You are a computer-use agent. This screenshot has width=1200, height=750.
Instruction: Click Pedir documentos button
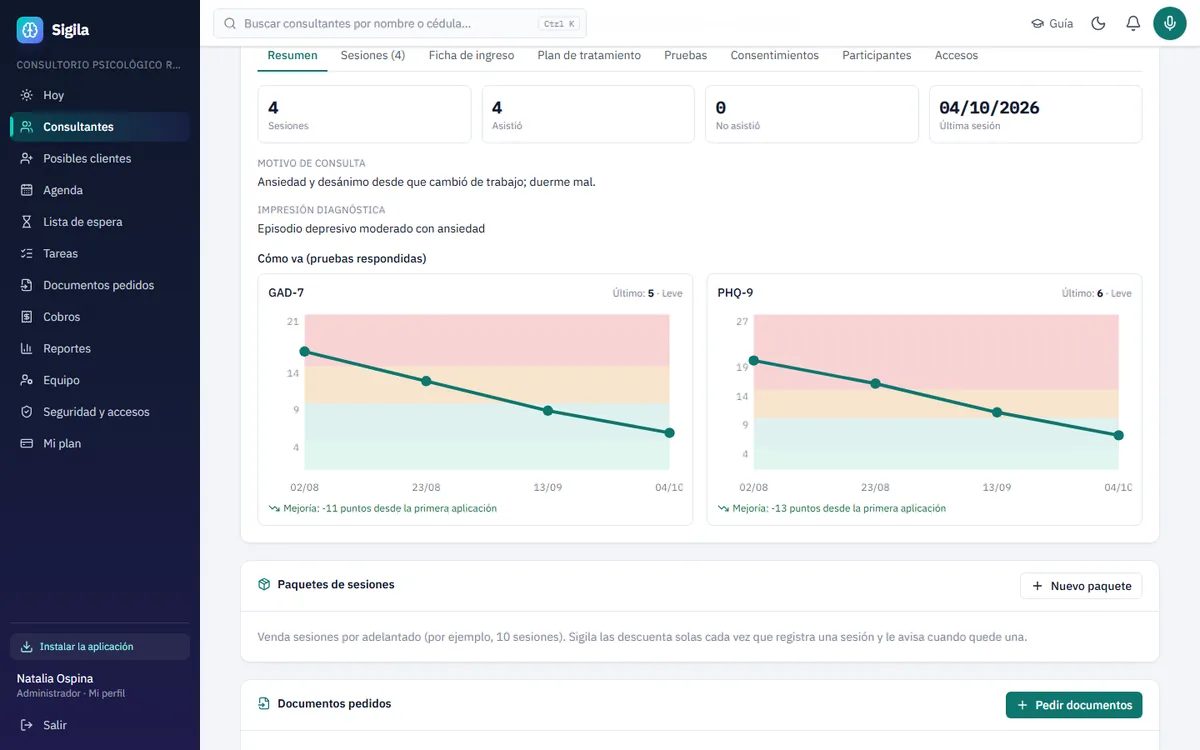click(x=1074, y=705)
